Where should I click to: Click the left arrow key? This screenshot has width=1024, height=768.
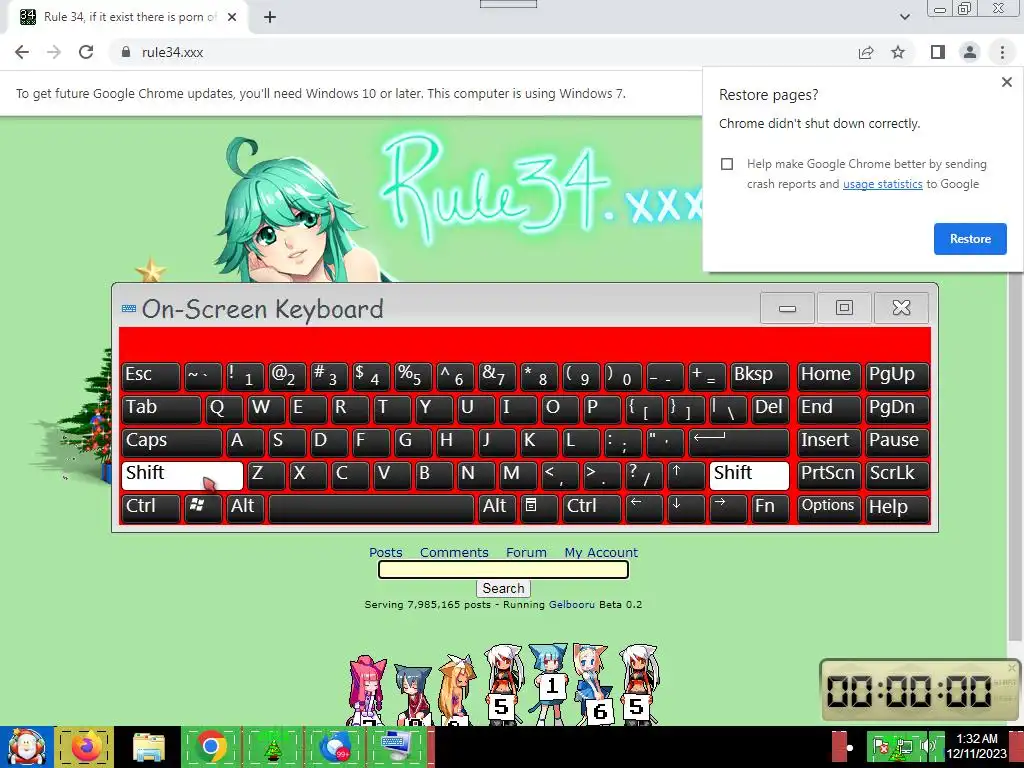[x=644, y=507]
